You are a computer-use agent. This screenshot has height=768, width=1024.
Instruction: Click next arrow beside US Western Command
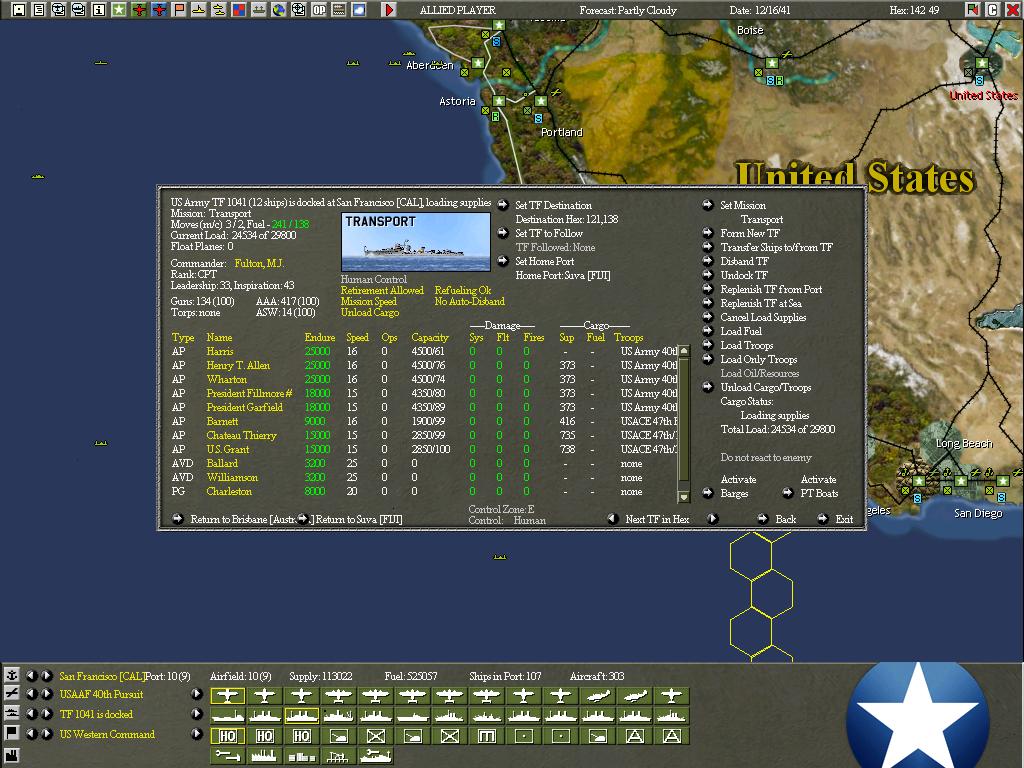coord(46,734)
